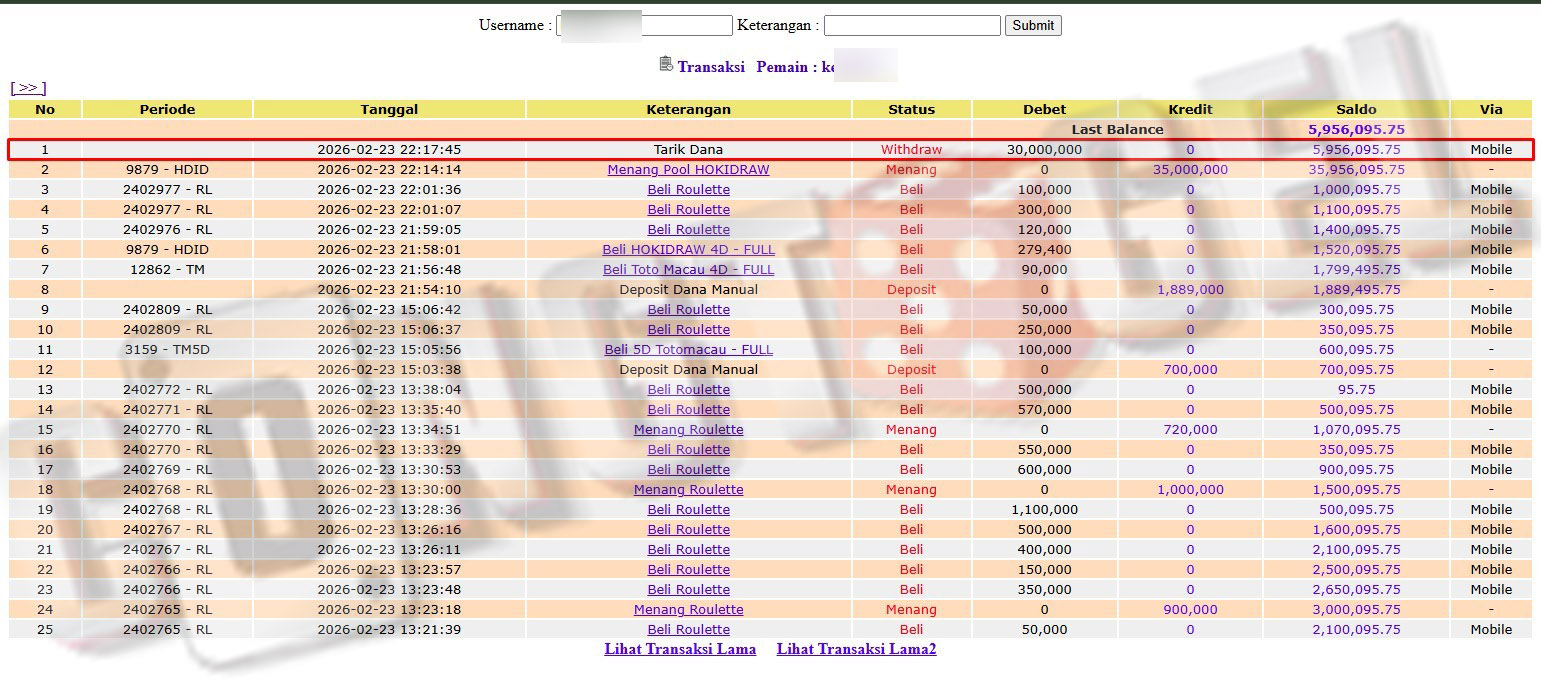The image size is (1541, 695).
Task: Click the Saldo column header
Action: point(1356,109)
